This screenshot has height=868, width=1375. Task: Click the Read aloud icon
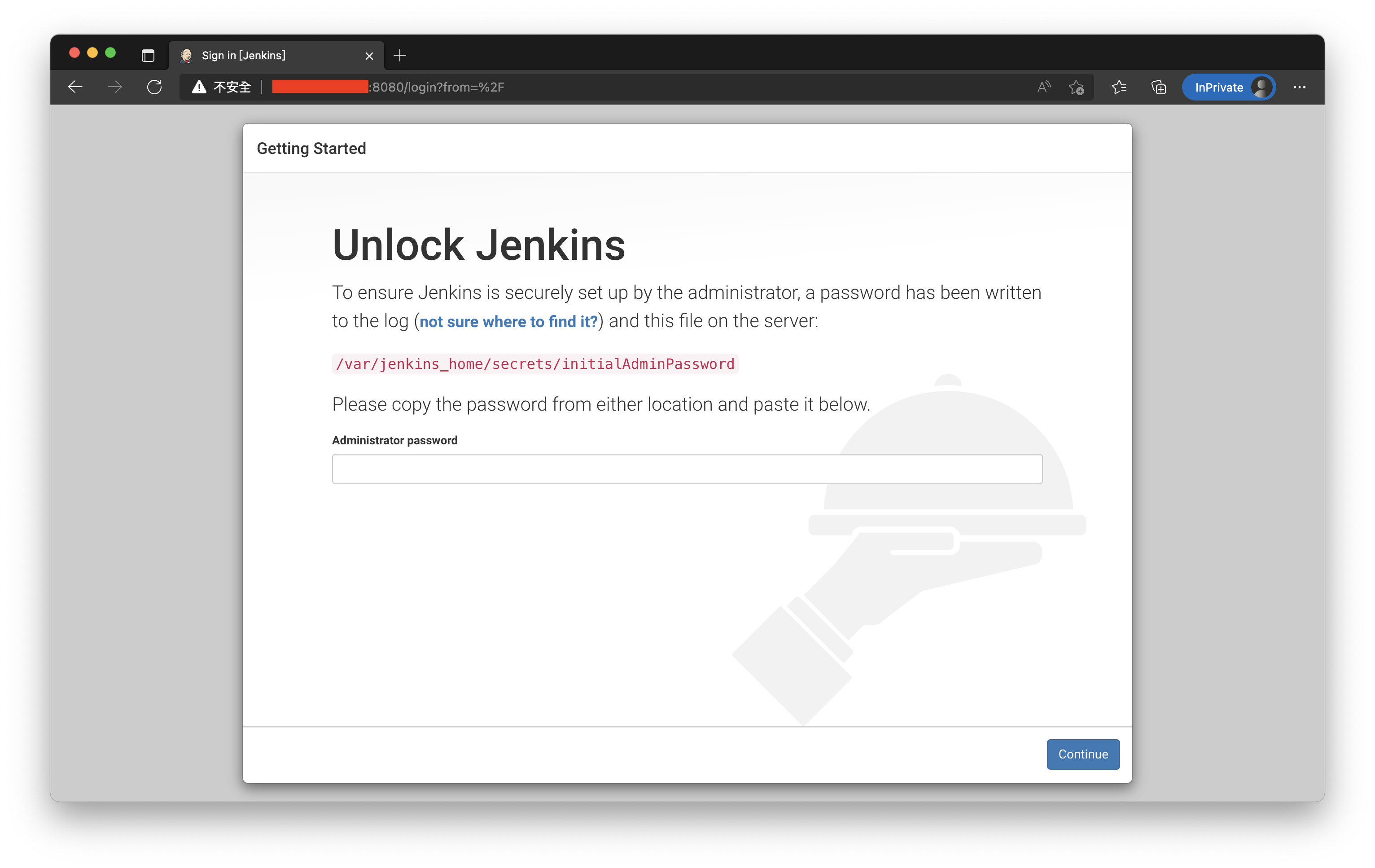coord(1043,87)
